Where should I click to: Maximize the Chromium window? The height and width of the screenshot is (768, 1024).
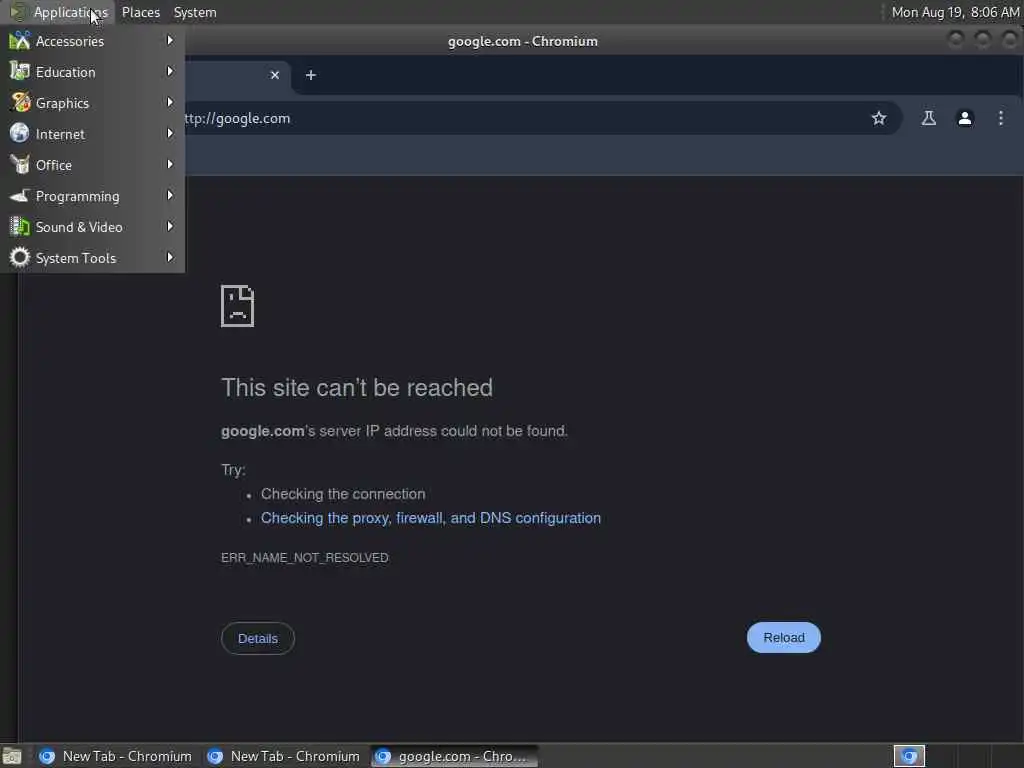[x=983, y=40]
